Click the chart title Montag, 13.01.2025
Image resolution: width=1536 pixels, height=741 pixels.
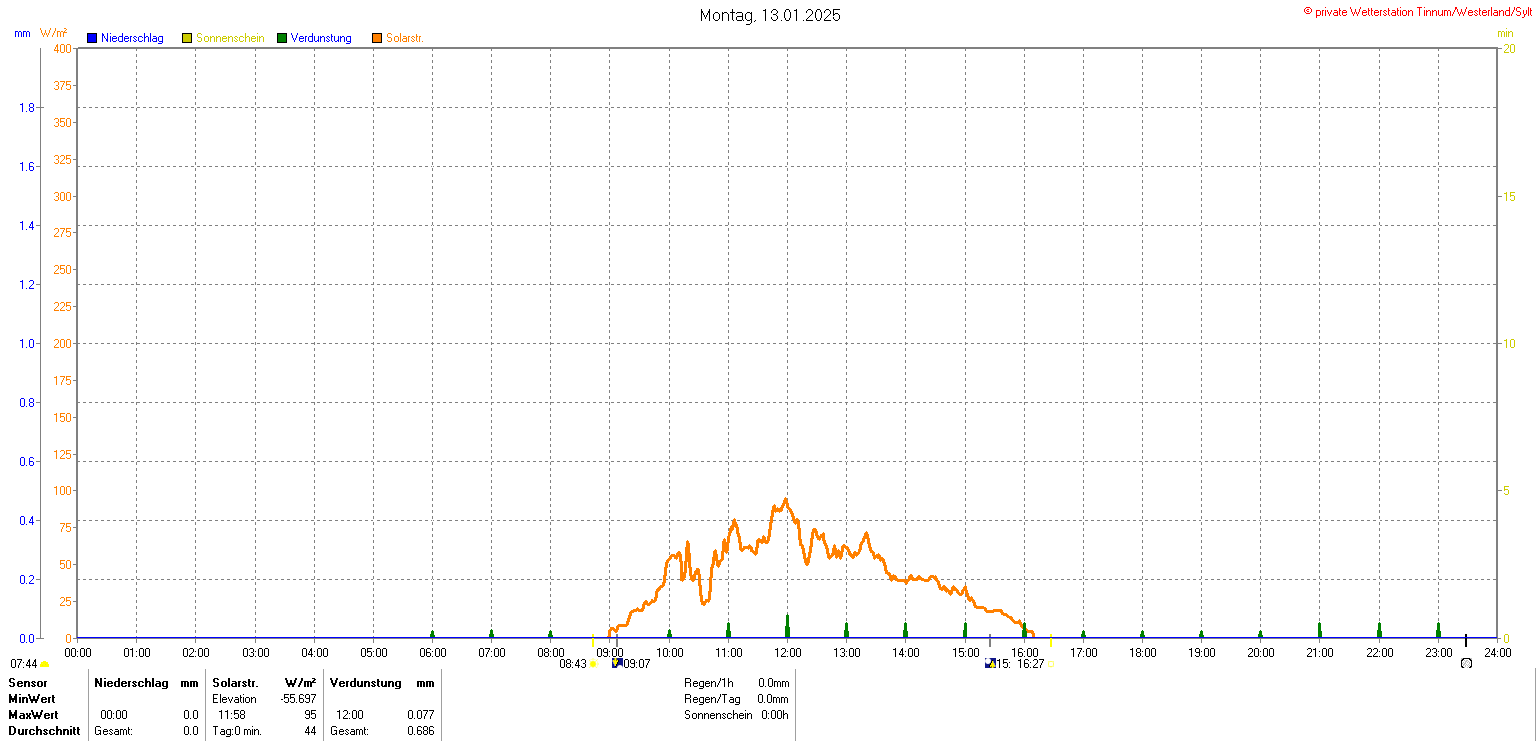pyautogui.click(x=769, y=15)
